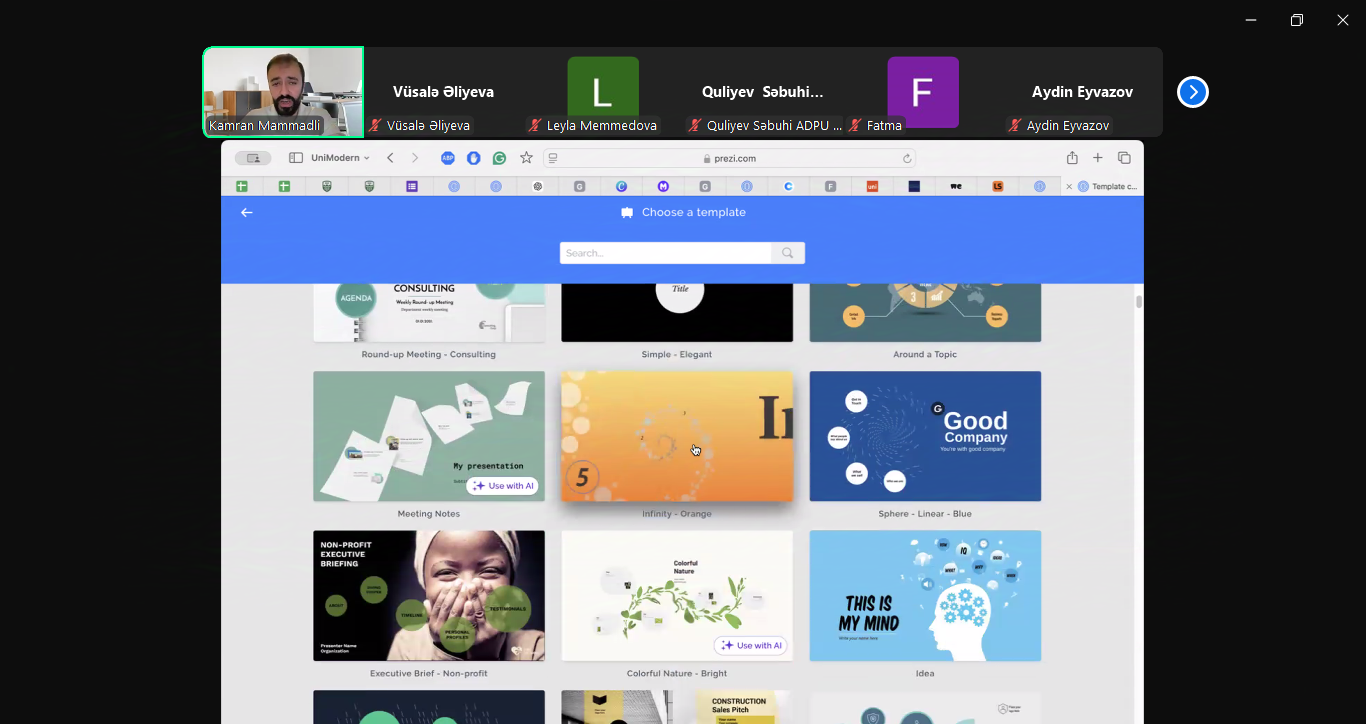
Task: Select Fatma's purple F tile
Action: point(923,91)
